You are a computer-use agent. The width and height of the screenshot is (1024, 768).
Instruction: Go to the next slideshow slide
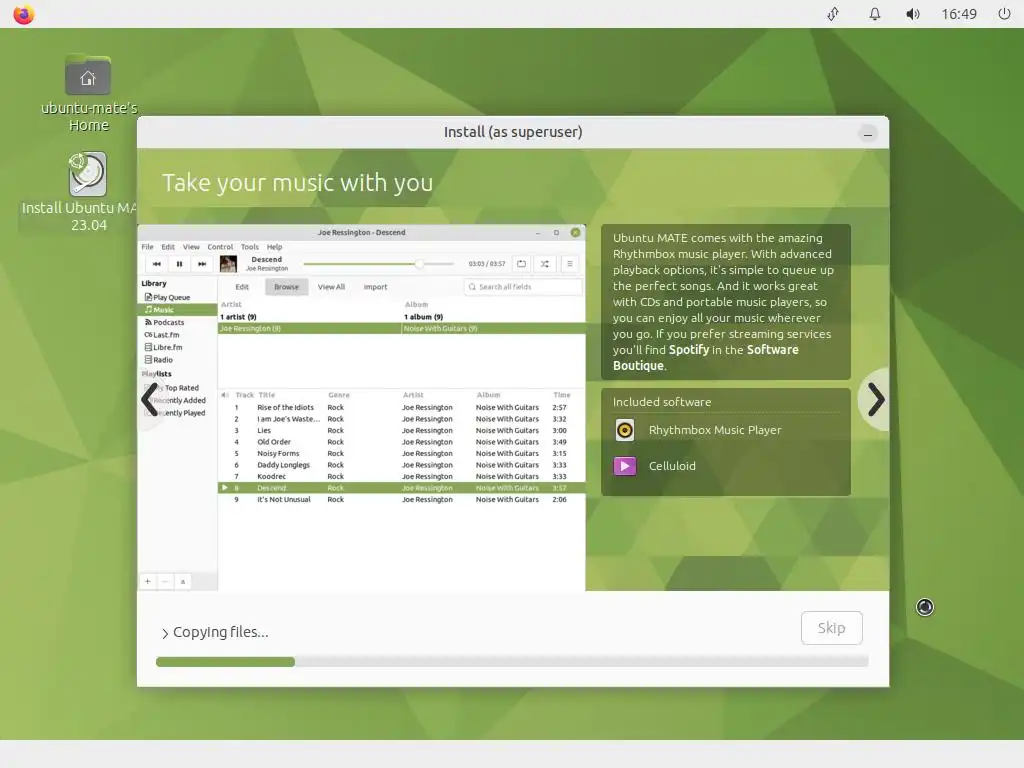click(875, 399)
